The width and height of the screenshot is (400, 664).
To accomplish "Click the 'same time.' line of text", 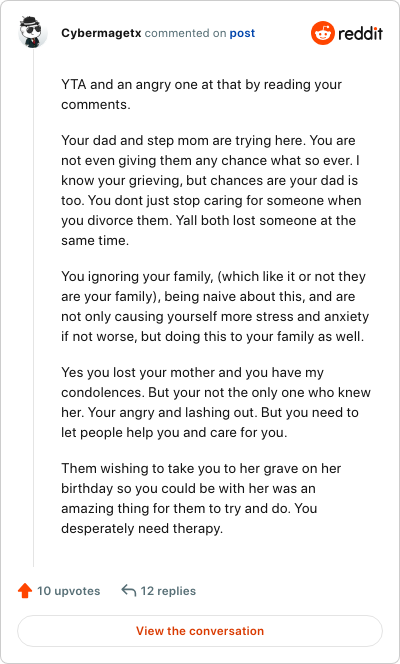I will 95,241.
